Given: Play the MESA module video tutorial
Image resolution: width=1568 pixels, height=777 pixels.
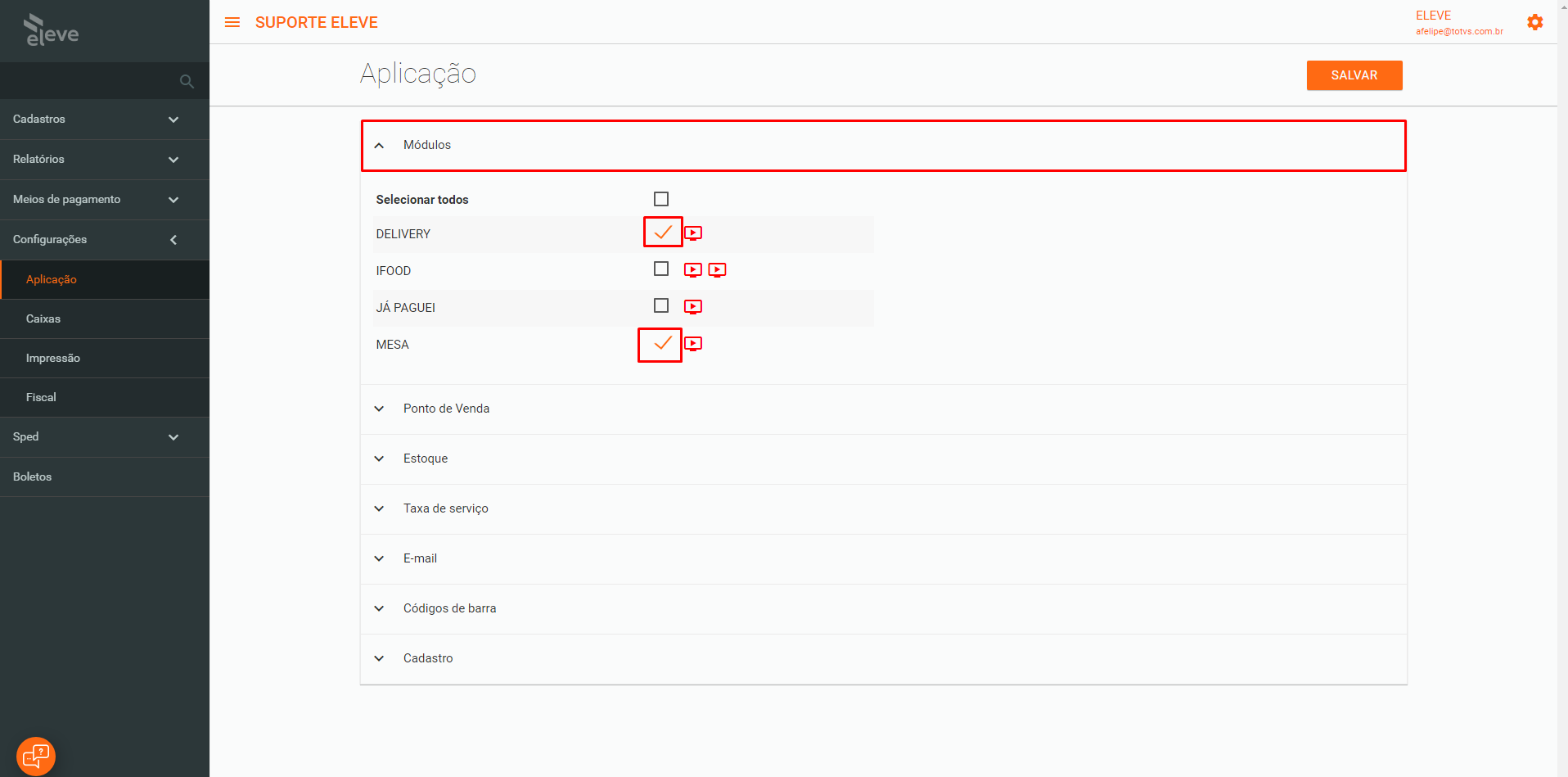Looking at the screenshot, I should [693, 344].
